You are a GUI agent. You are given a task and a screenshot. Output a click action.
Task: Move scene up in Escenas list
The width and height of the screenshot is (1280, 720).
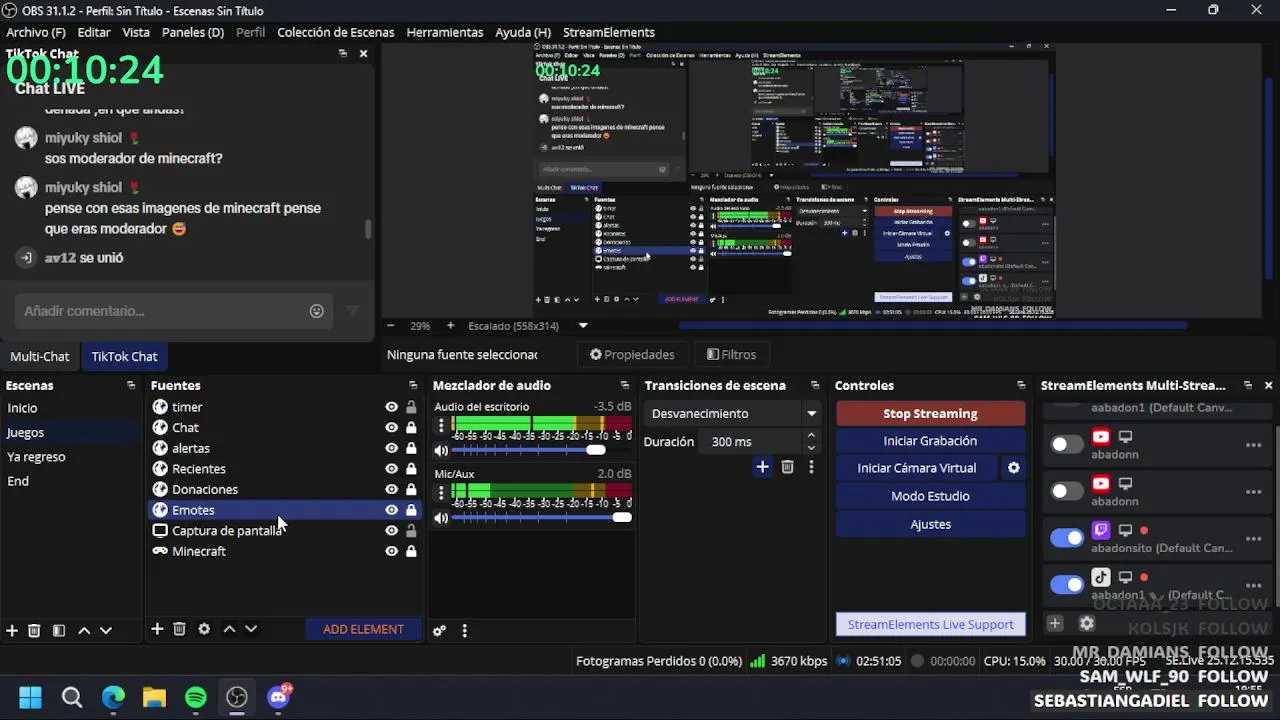[x=84, y=630]
